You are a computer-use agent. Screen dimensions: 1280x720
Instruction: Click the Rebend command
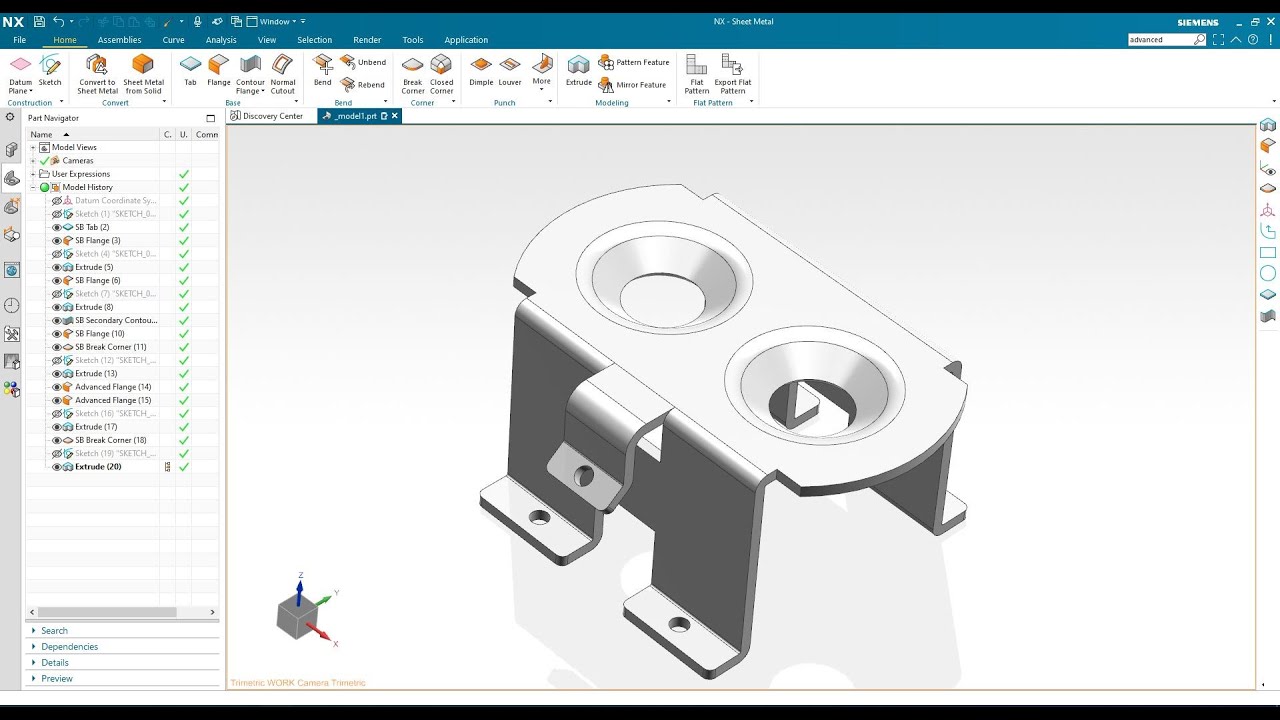click(363, 85)
